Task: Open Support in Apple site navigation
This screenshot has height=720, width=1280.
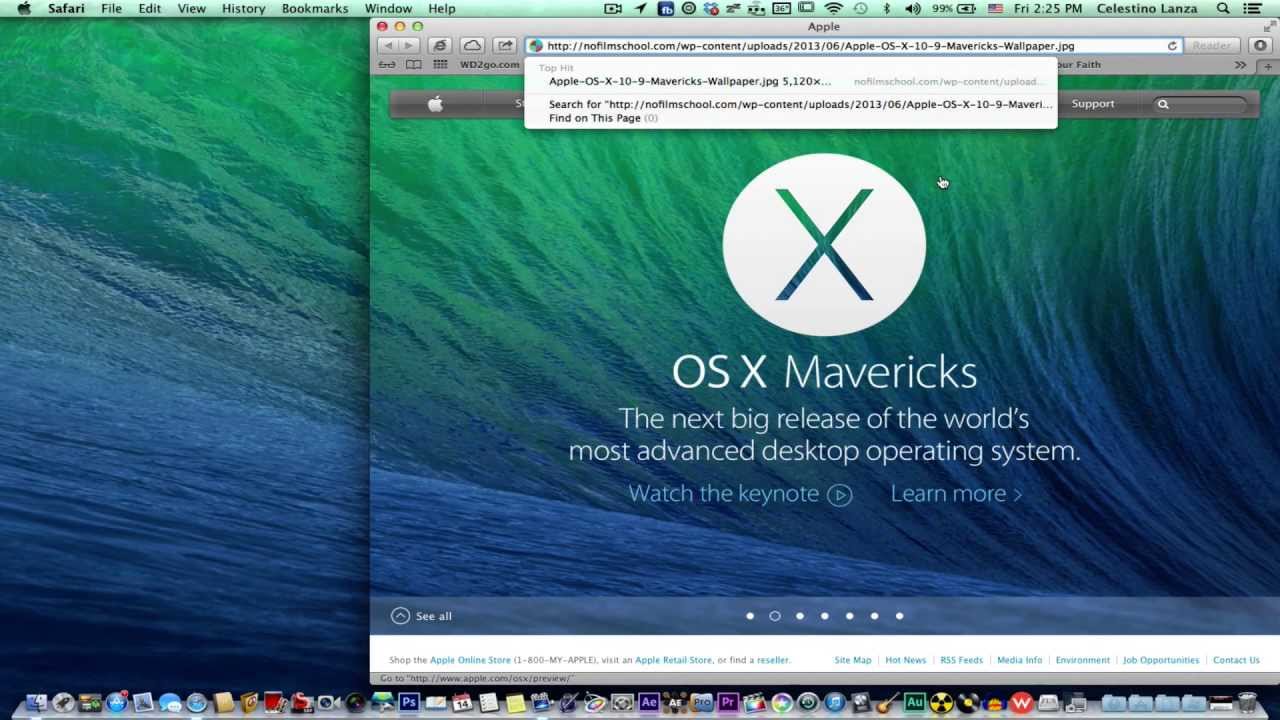Action: pyautogui.click(x=1093, y=104)
